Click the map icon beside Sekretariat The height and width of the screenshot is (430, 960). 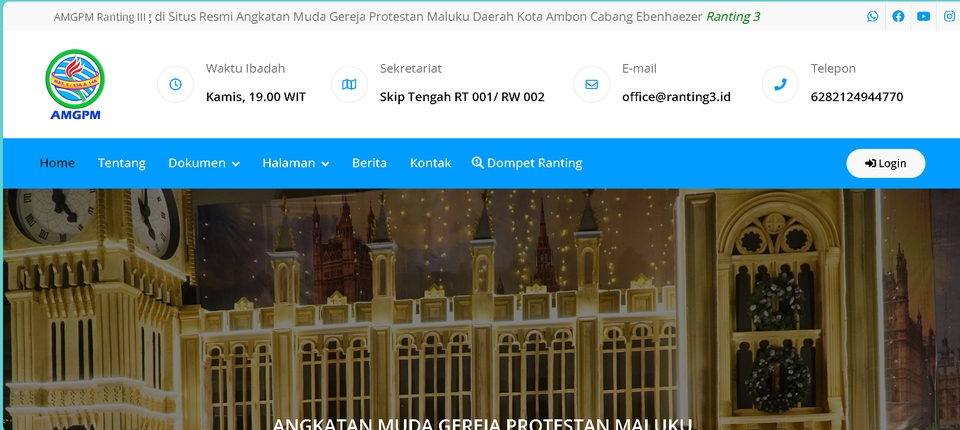tap(349, 85)
